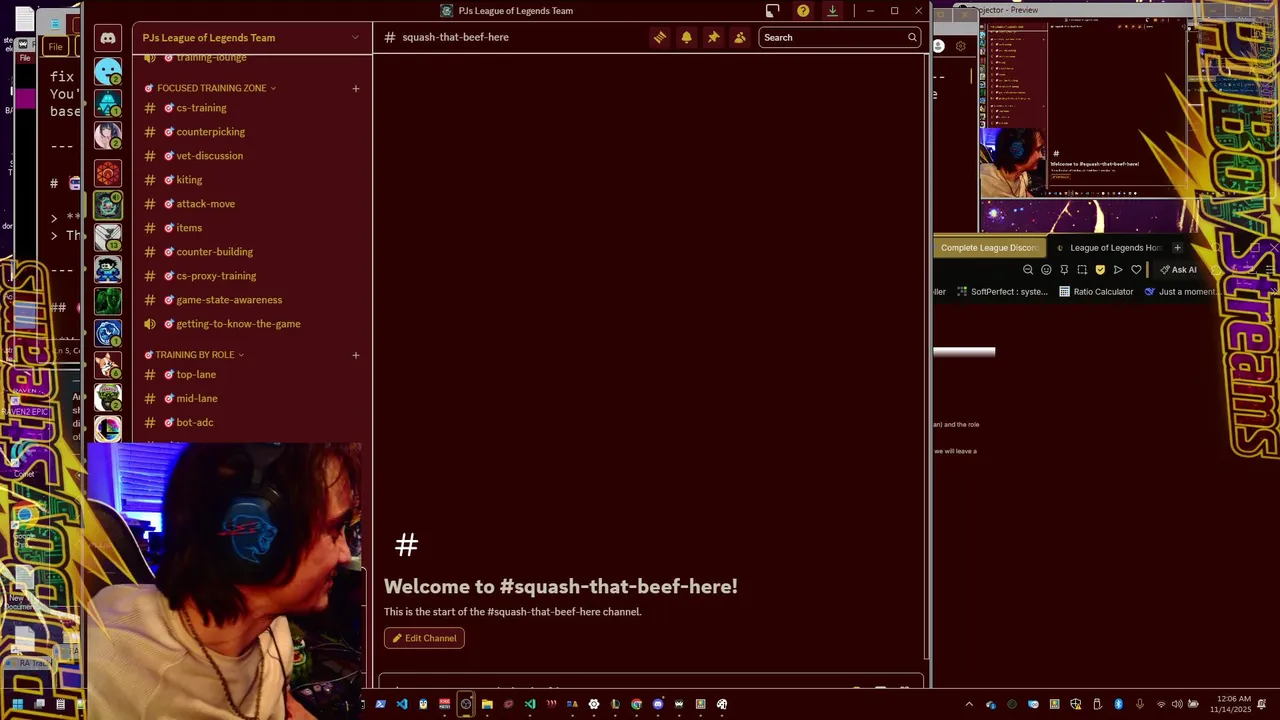Click the Discord help question mark icon
Image resolution: width=1280 pixels, height=720 pixels.
803,11
